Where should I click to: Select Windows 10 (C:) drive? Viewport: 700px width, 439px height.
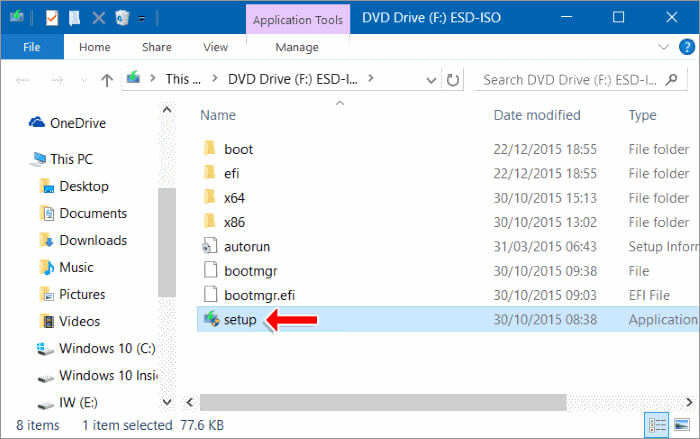[x=96, y=348]
